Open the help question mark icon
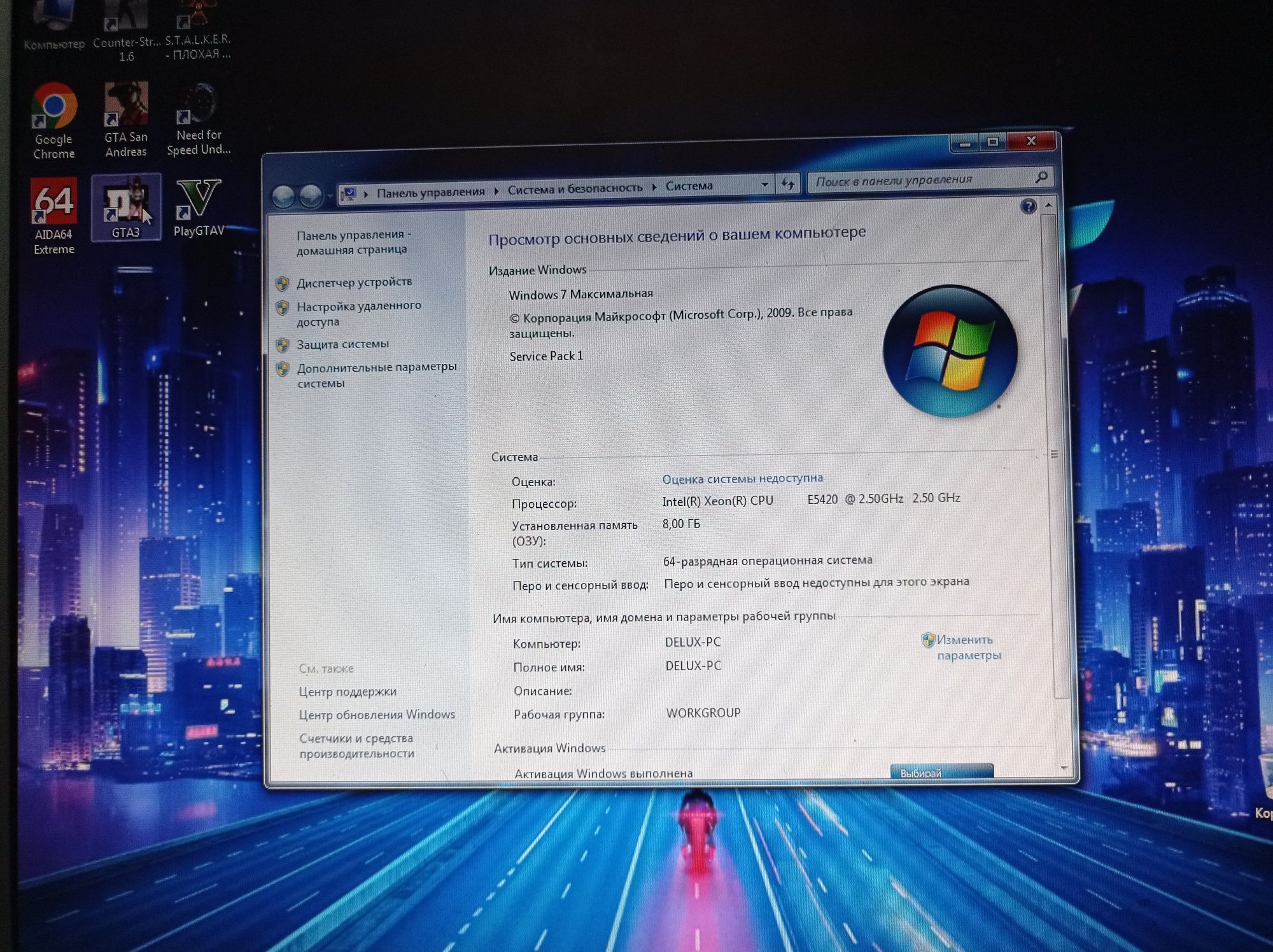This screenshot has height=952, width=1273. [1029, 206]
